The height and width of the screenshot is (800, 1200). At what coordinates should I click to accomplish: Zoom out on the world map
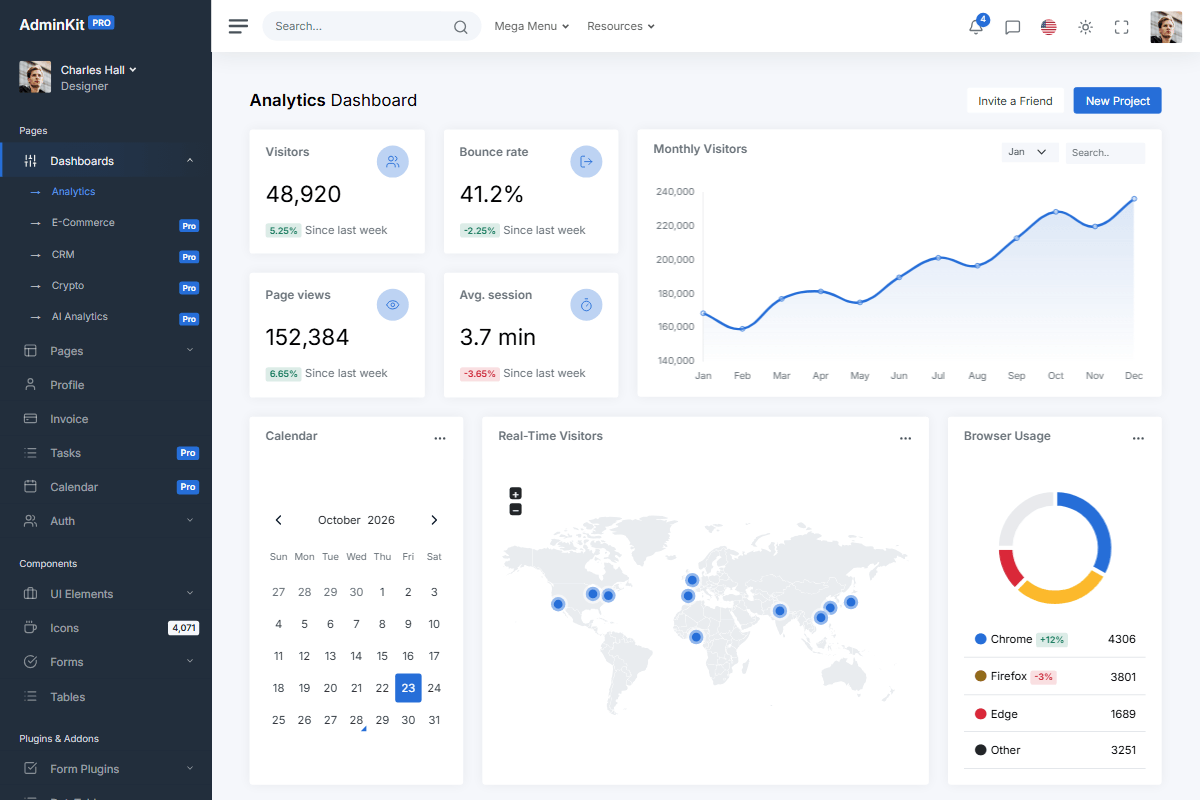516,509
